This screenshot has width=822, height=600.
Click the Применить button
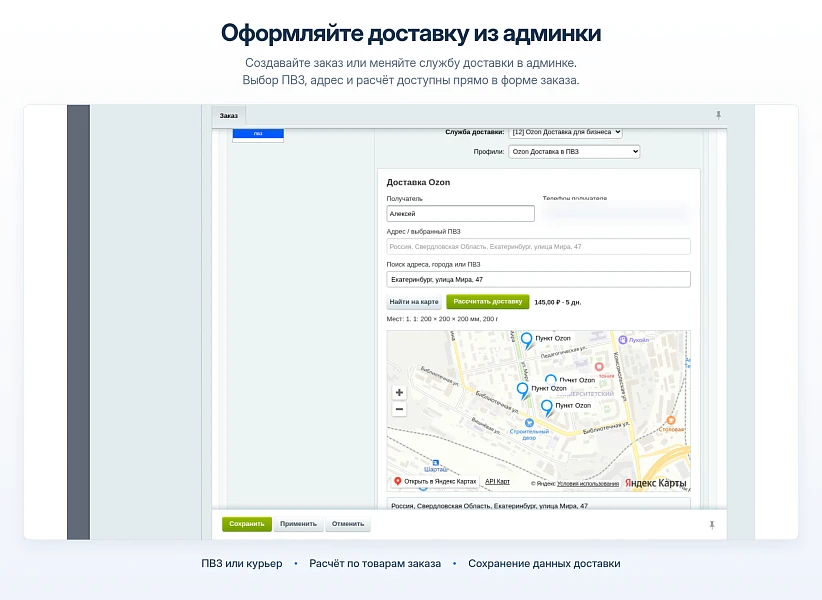(298, 524)
